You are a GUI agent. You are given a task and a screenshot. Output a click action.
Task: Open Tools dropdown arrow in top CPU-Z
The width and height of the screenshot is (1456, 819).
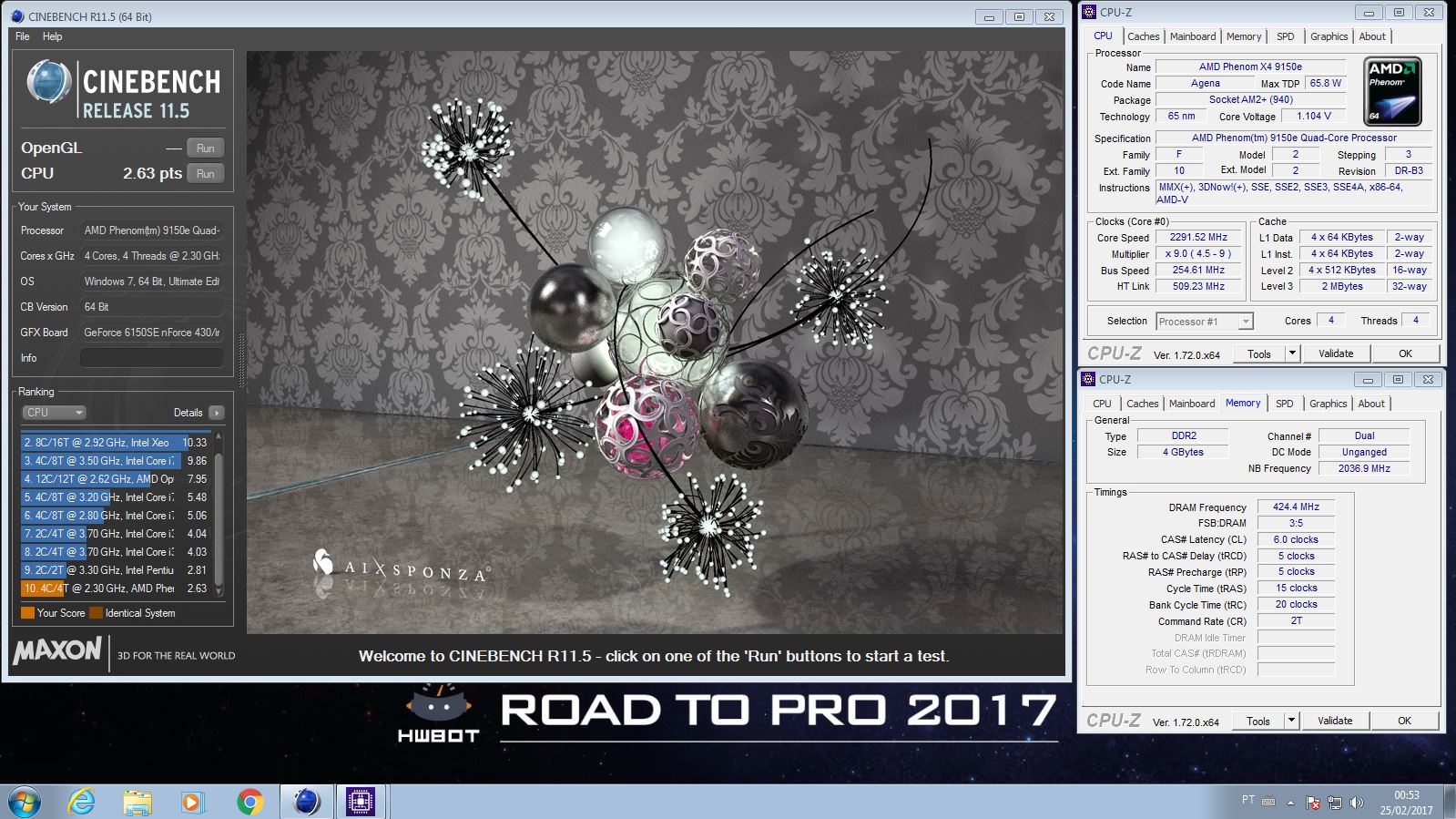(1292, 353)
